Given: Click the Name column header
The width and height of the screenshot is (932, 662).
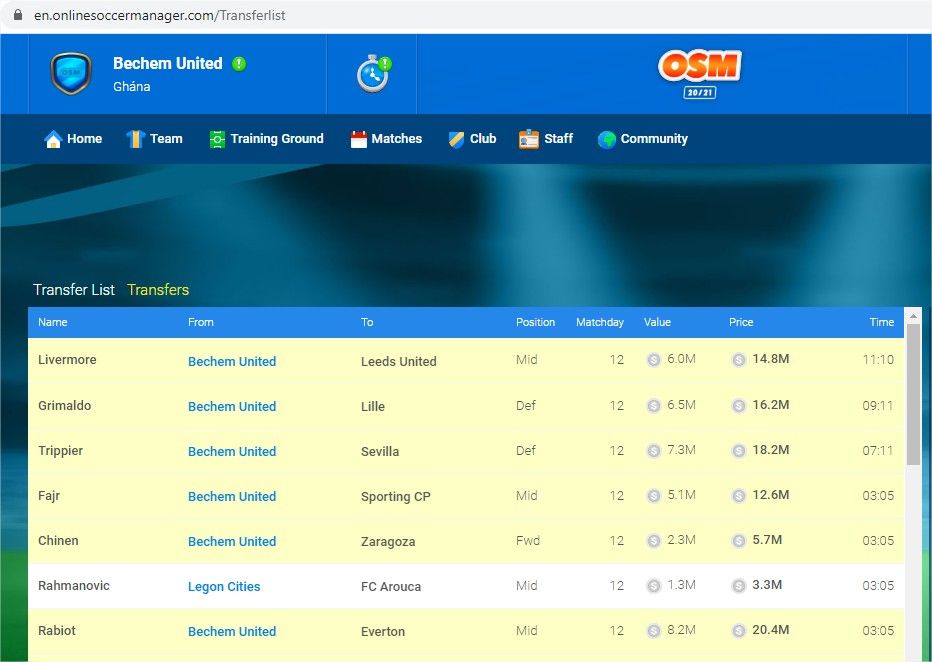Looking at the screenshot, I should [53, 322].
